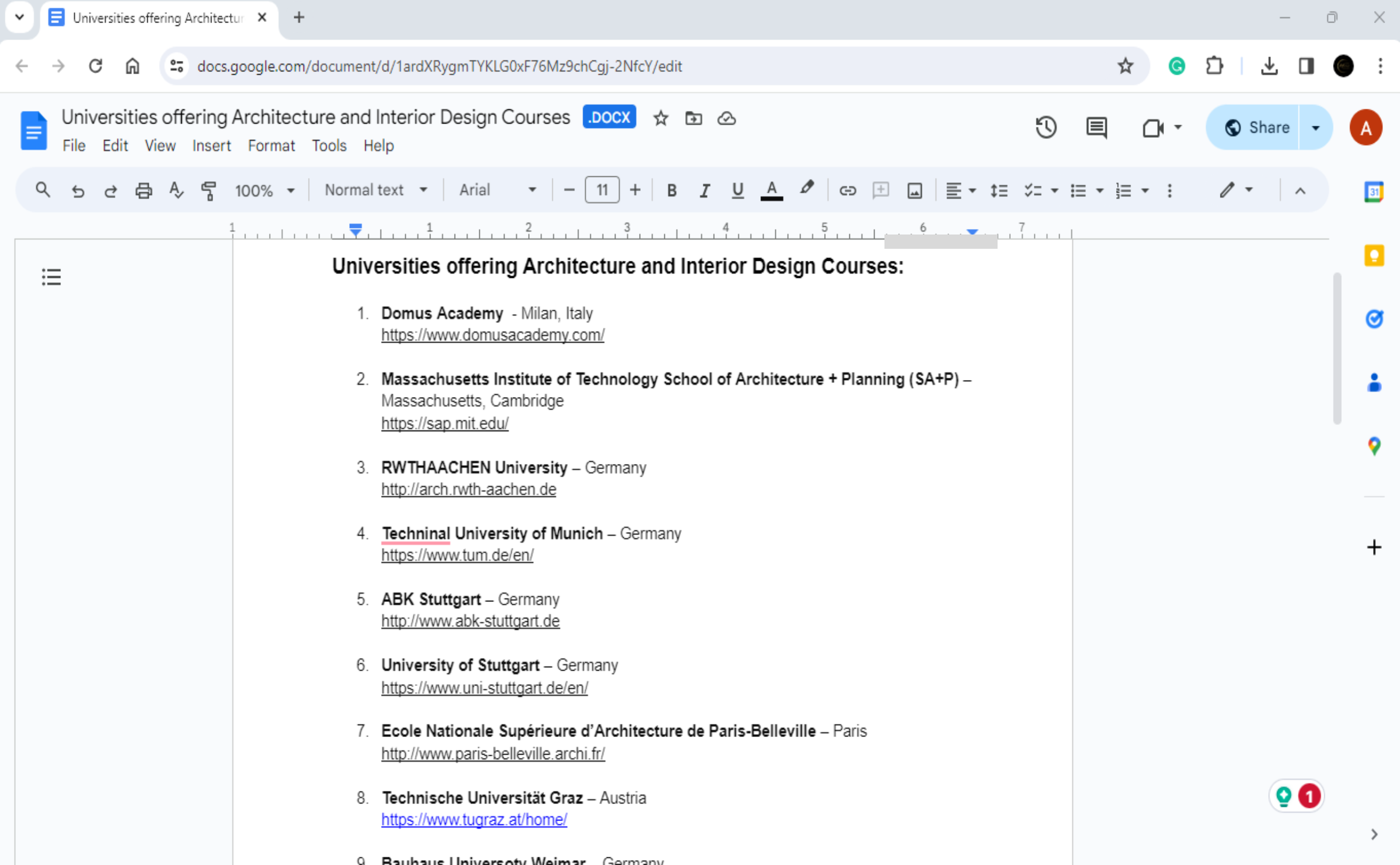Open the 100% zoom dropdown
This screenshot has width=1400, height=865.
tap(264, 191)
